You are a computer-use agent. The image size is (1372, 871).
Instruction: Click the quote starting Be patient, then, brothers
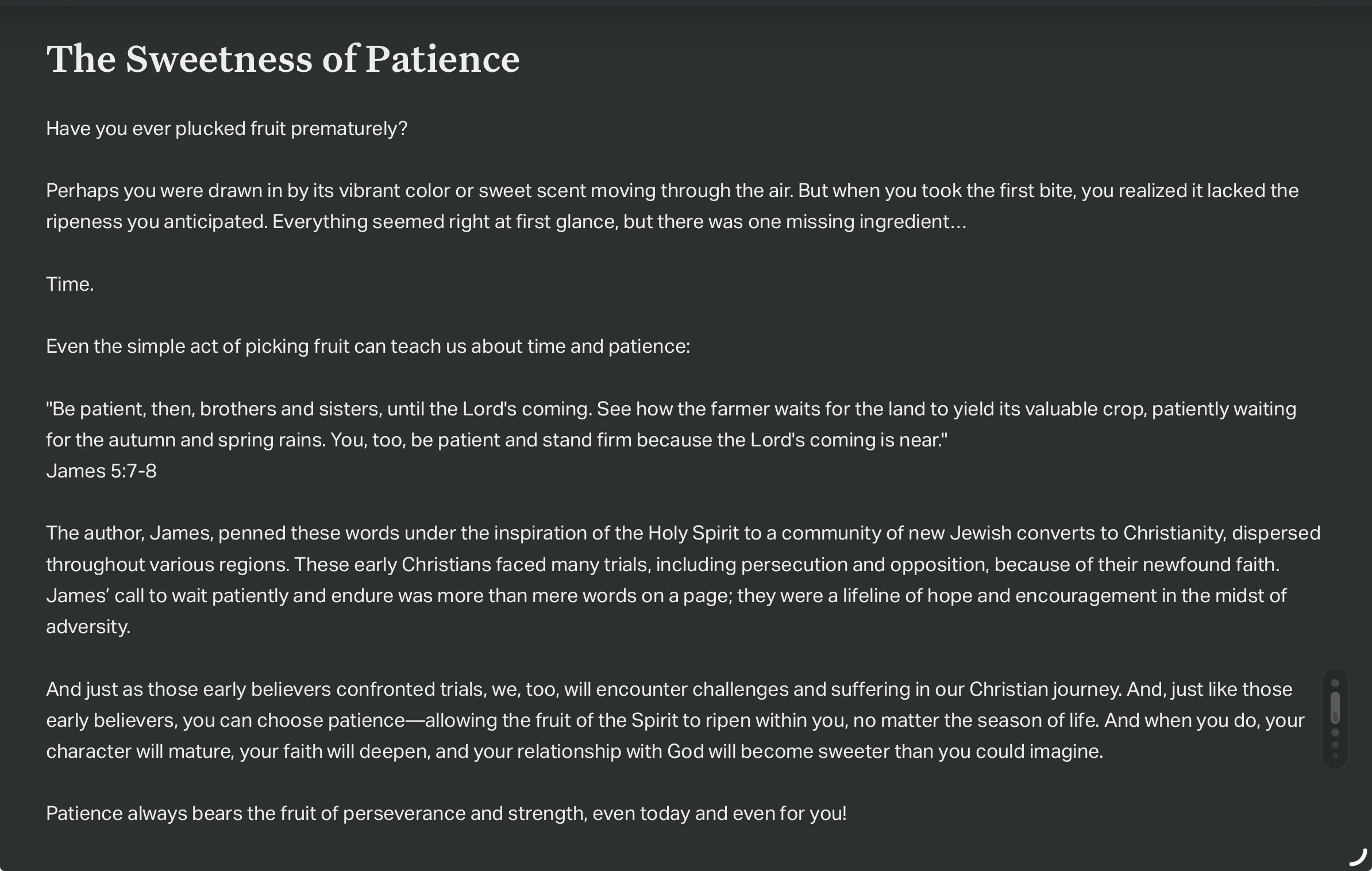click(671, 425)
